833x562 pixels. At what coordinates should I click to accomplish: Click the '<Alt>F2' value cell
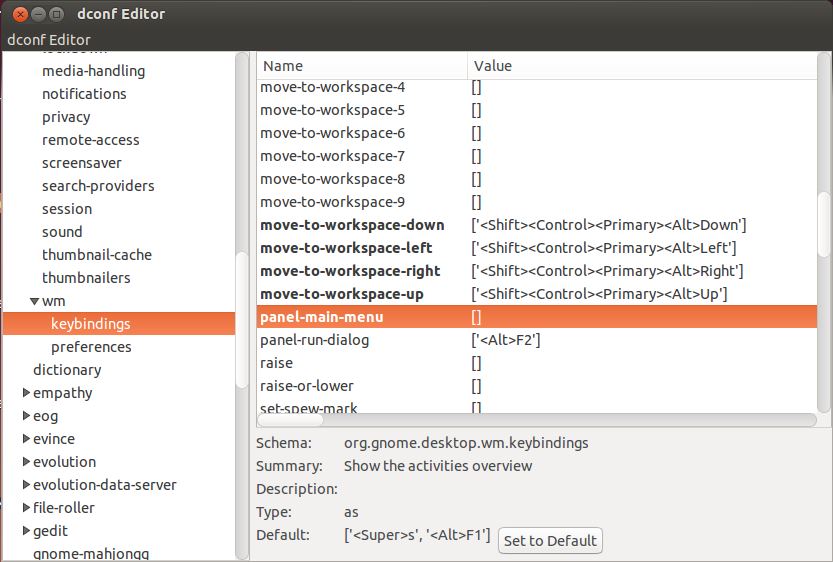tap(505, 340)
